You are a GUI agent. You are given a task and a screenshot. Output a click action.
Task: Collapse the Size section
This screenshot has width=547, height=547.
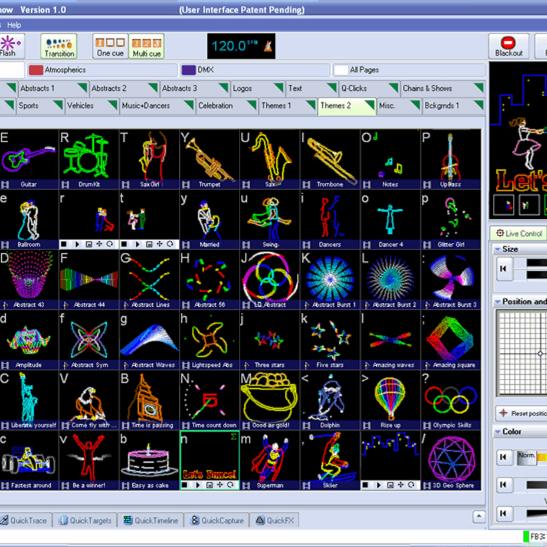498,249
